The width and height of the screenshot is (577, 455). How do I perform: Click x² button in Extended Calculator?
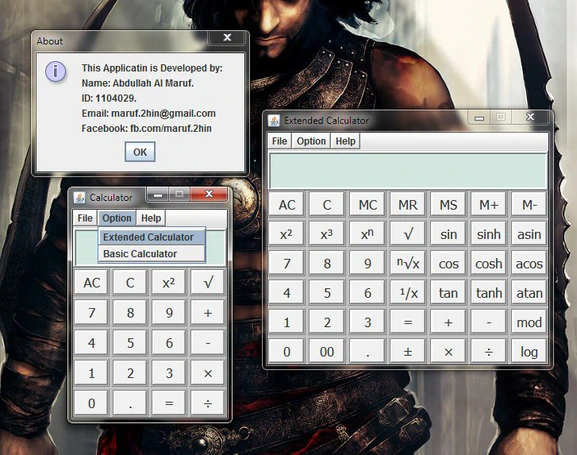click(286, 234)
